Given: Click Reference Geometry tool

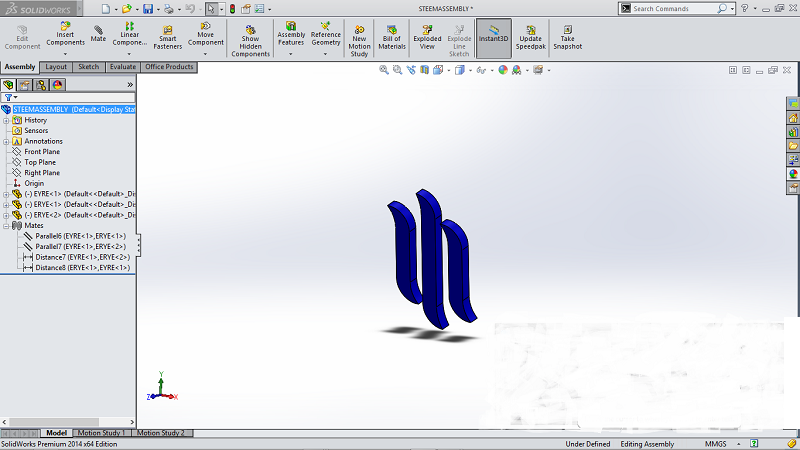Looking at the screenshot, I should (326, 35).
